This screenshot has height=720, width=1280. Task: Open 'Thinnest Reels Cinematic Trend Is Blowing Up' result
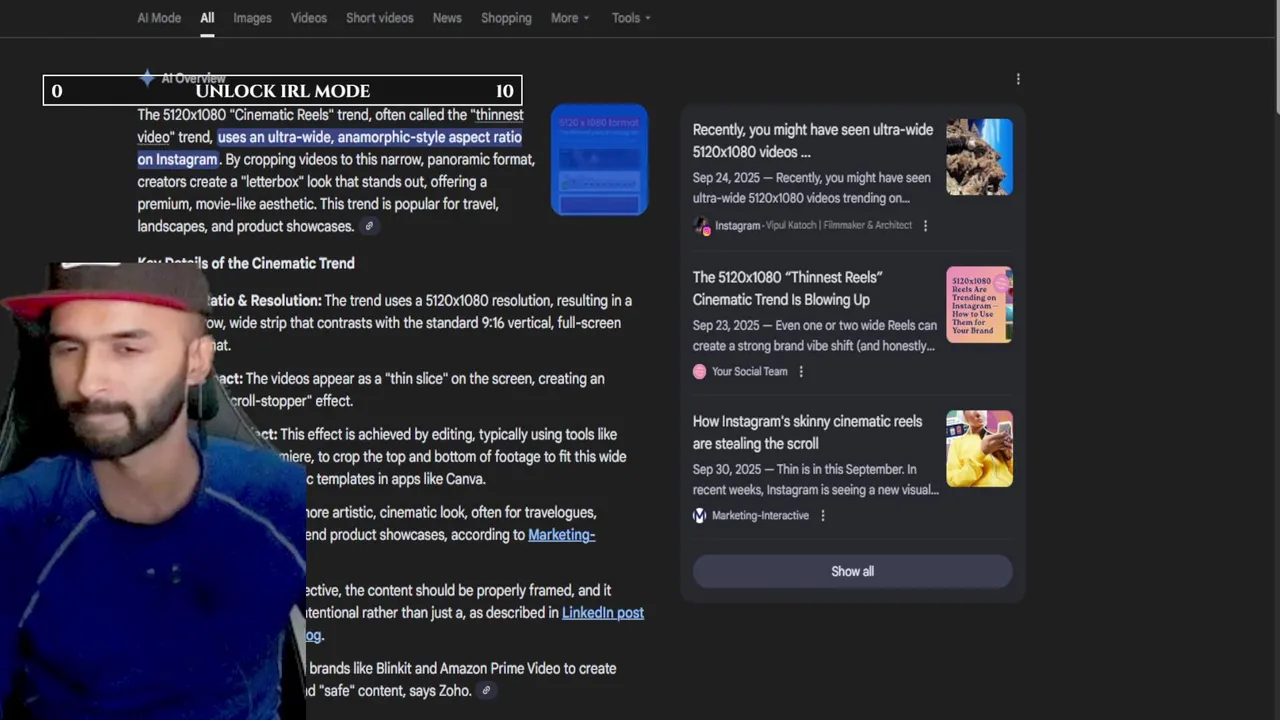[x=788, y=288]
